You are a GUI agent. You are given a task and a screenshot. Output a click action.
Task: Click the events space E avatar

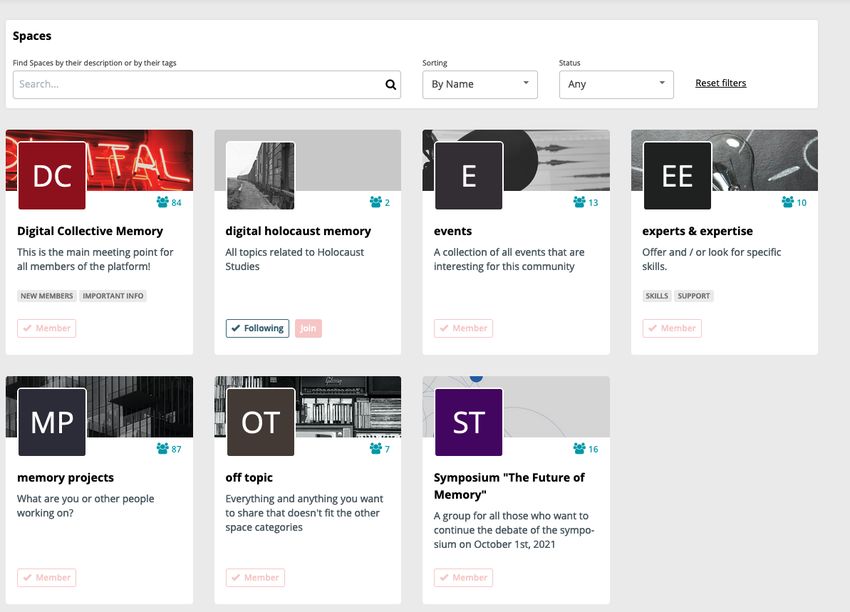click(x=468, y=176)
